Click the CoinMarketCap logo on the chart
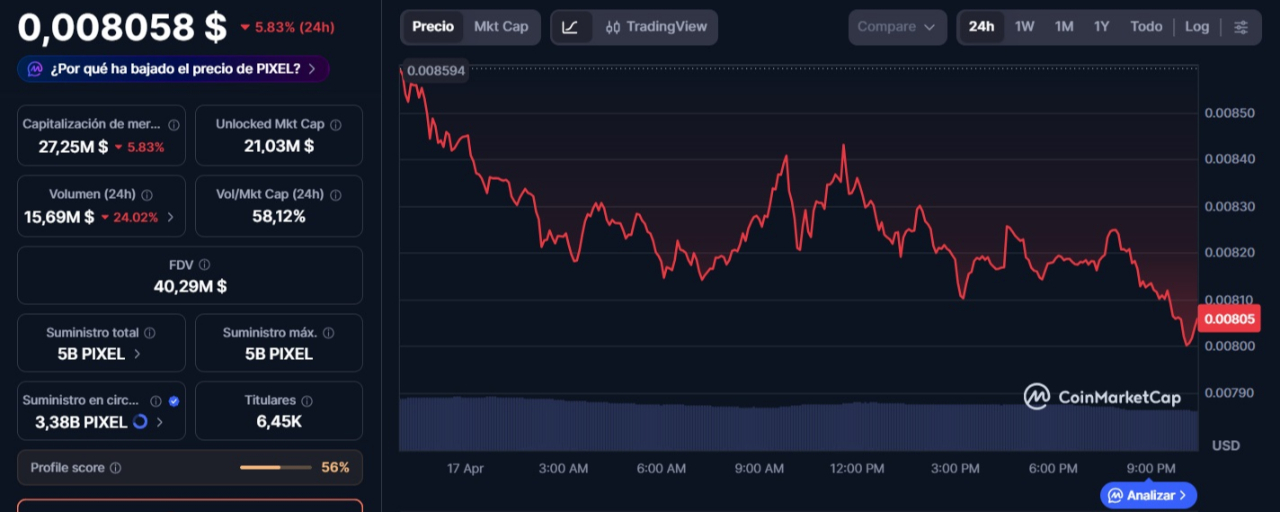This screenshot has width=1280, height=512. [1102, 397]
